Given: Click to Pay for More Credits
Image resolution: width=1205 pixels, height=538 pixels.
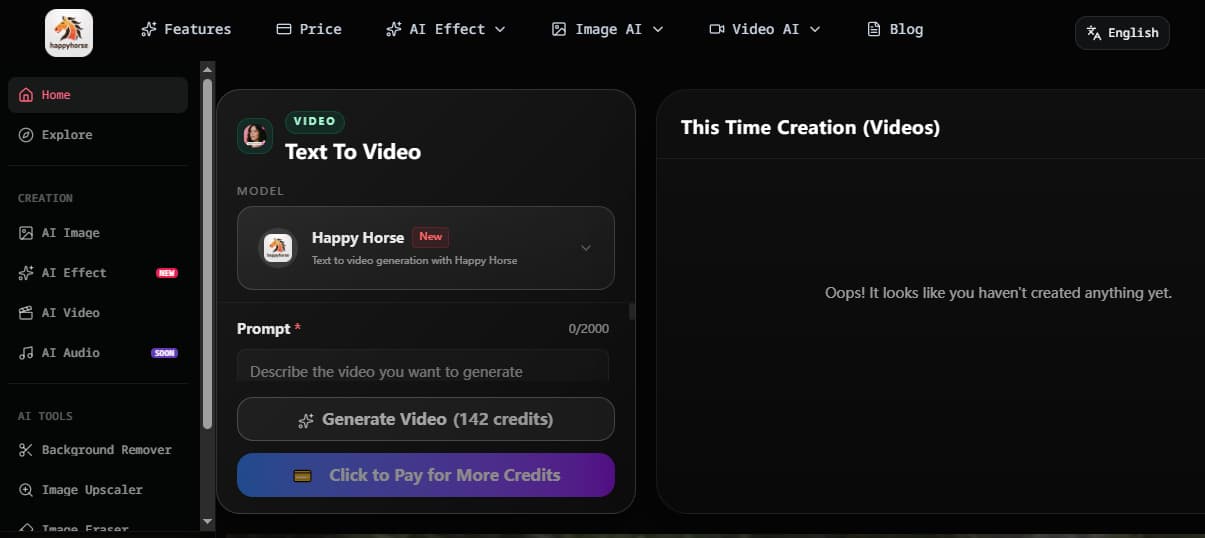Looking at the screenshot, I should pos(426,475).
